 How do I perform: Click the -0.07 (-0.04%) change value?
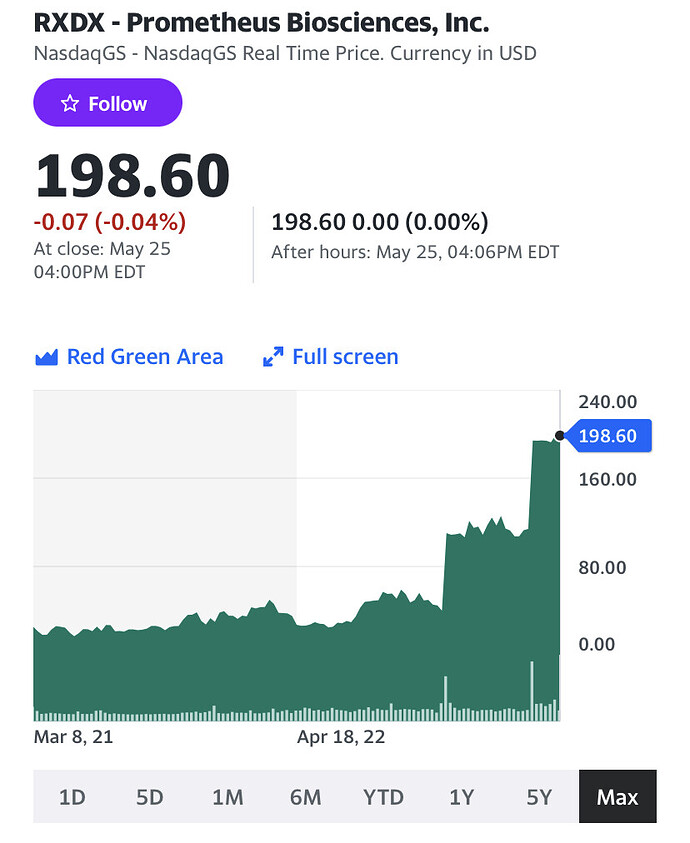pos(110,222)
